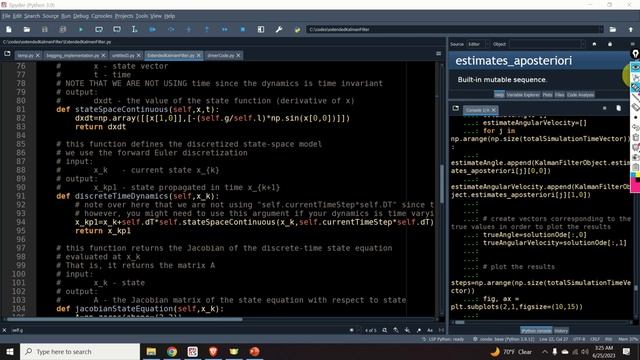
Task: Expand the Help Source dropdown
Action: [479, 44]
